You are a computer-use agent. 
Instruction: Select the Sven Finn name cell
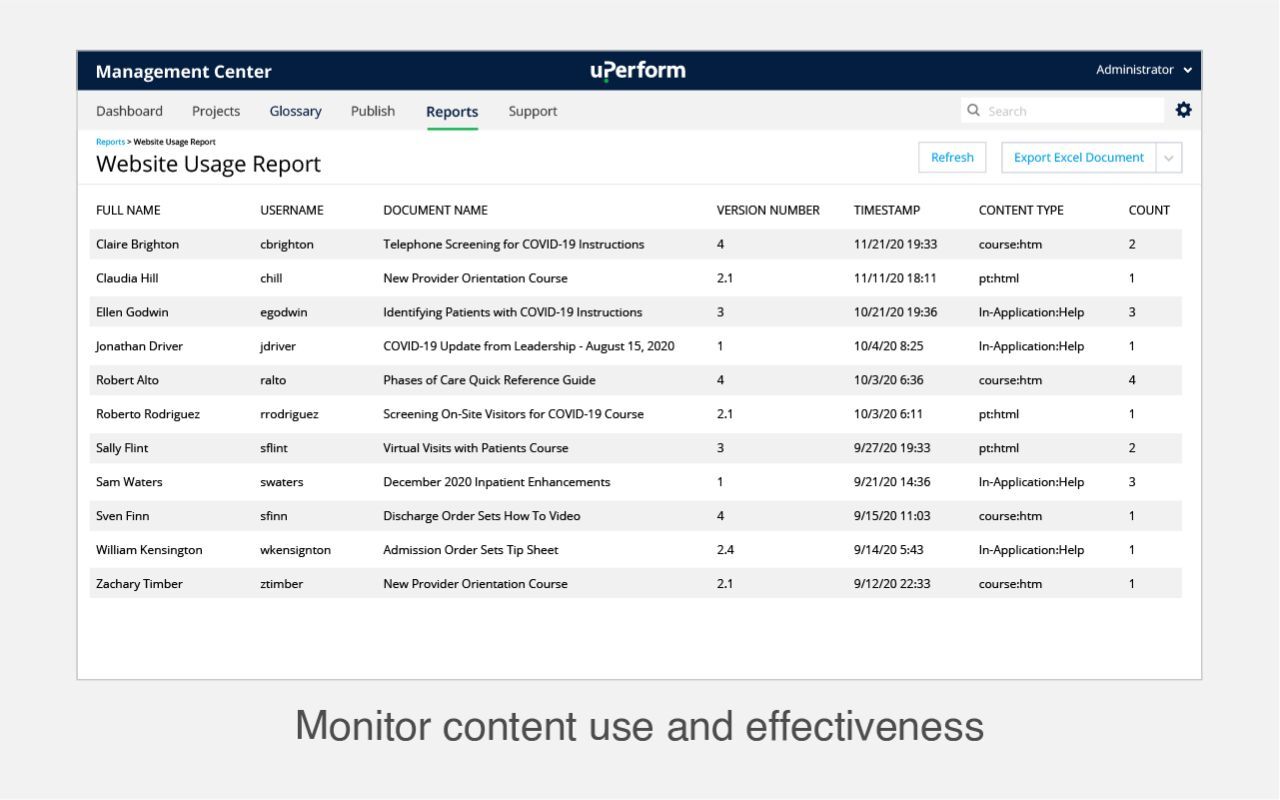[x=123, y=516]
